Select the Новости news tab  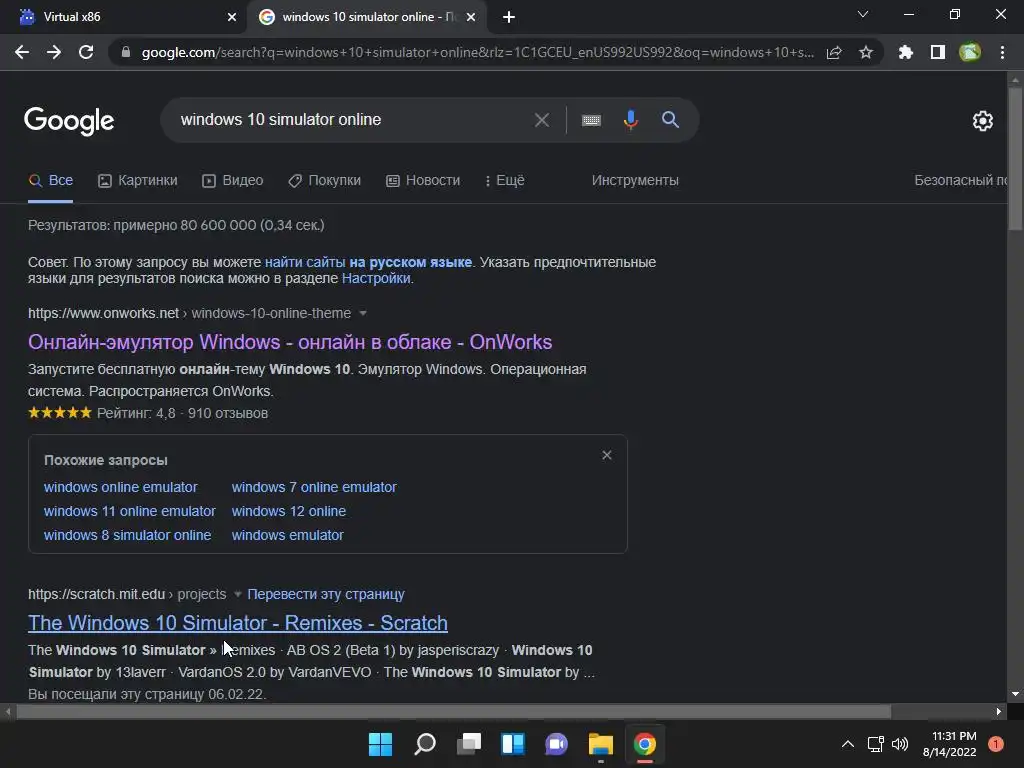[x=423, y=180]
